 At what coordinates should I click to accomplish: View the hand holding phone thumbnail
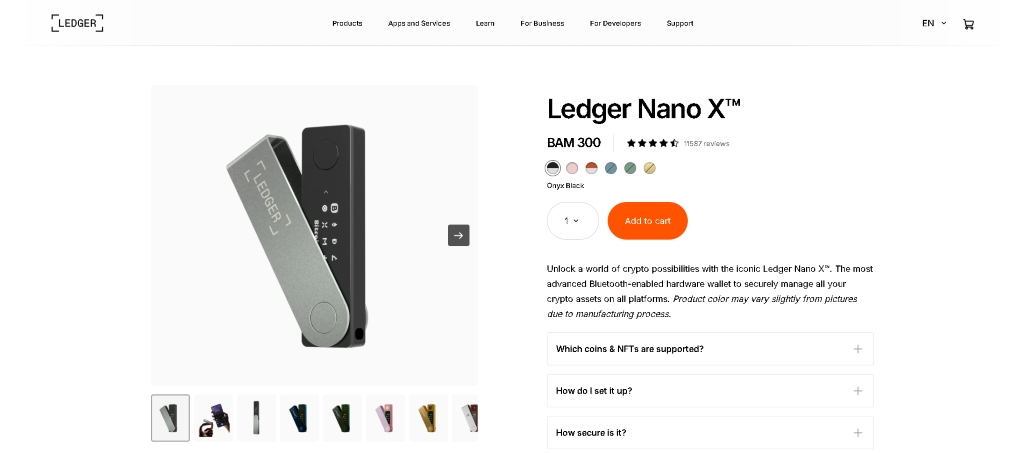point(213,417)
